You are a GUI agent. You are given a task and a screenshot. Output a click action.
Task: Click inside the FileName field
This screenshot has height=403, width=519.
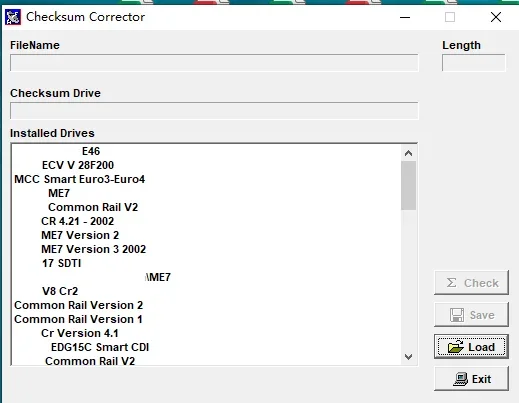click(214, 63)
